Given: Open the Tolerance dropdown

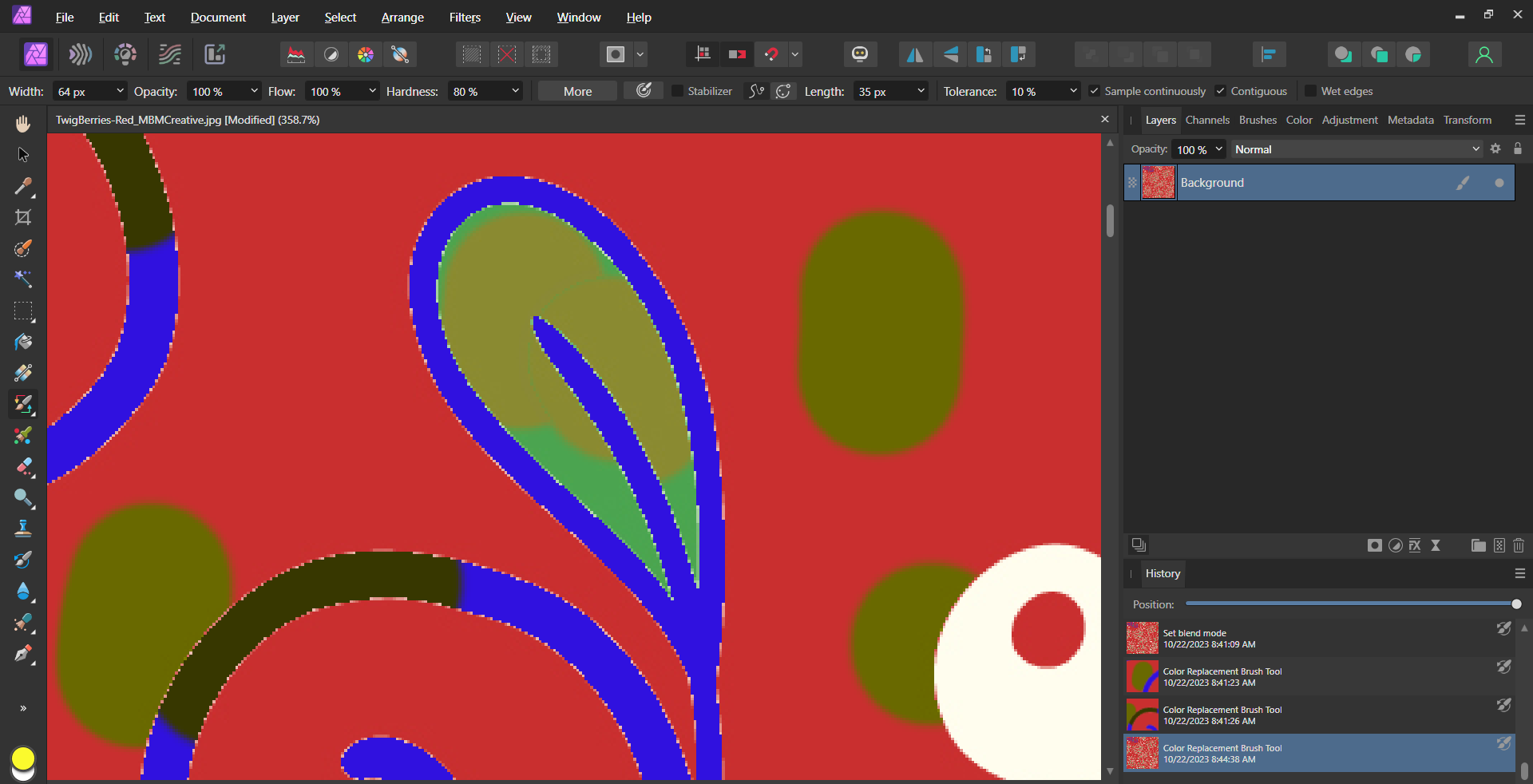Looking at the screenshot, I should point(1073,91).
